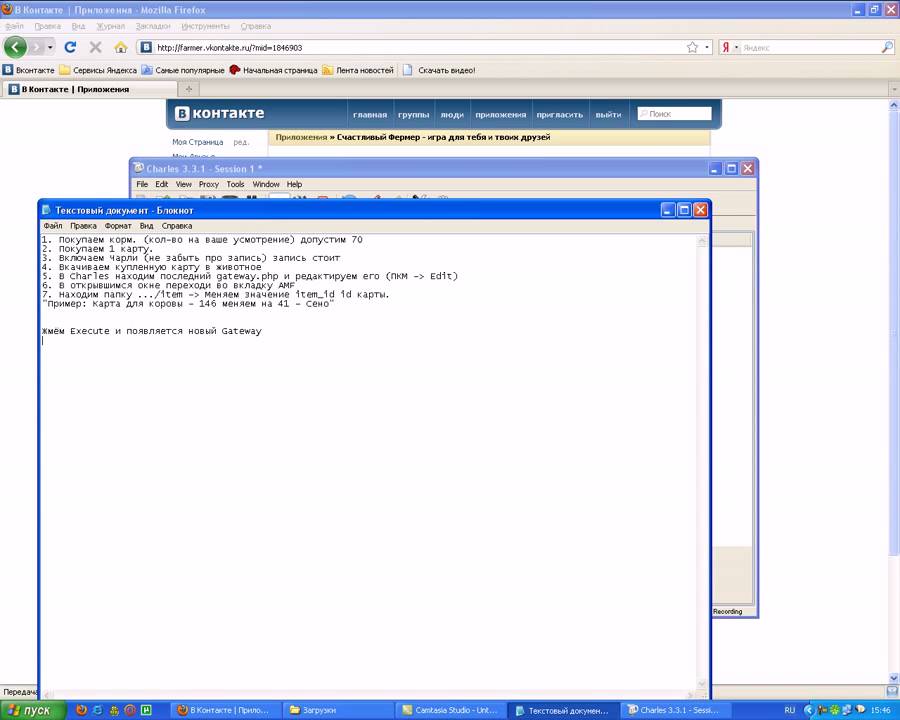Click the Notepad window title bar icon
Image resolution: width=900 pixels, height=720 pixels.
pos(46,210)
